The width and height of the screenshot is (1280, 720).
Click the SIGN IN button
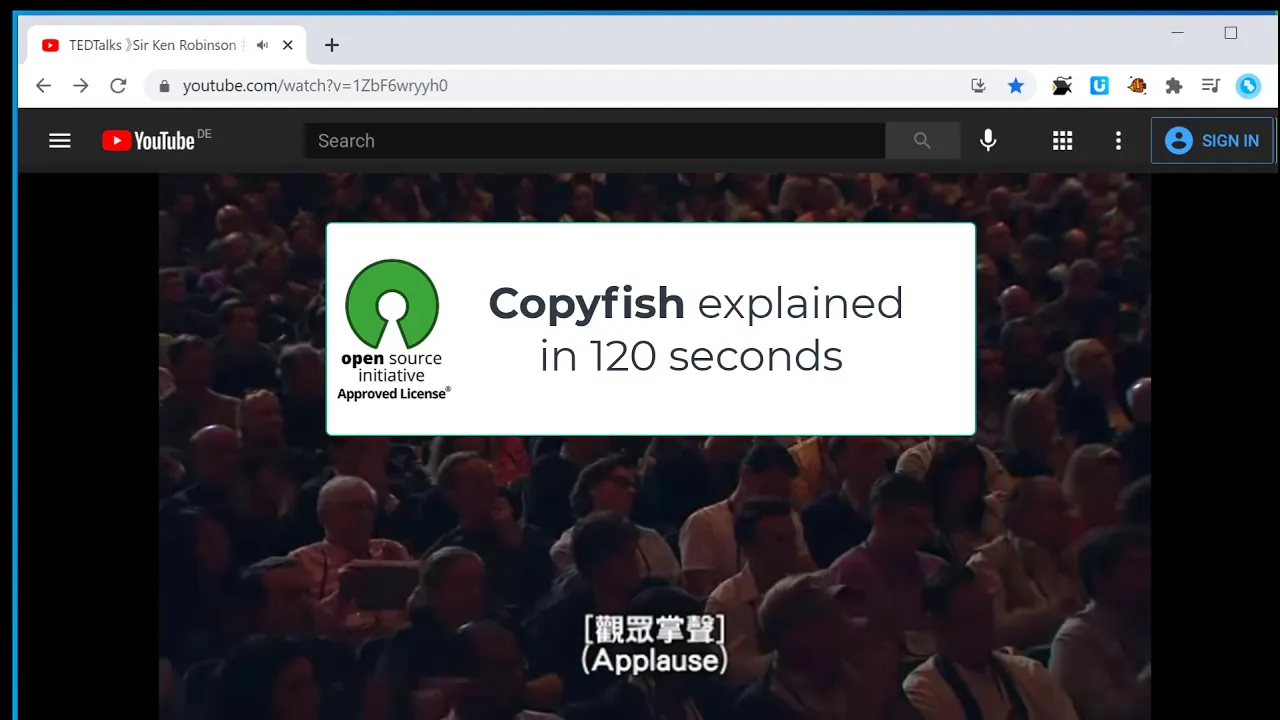coord(1212,141)
